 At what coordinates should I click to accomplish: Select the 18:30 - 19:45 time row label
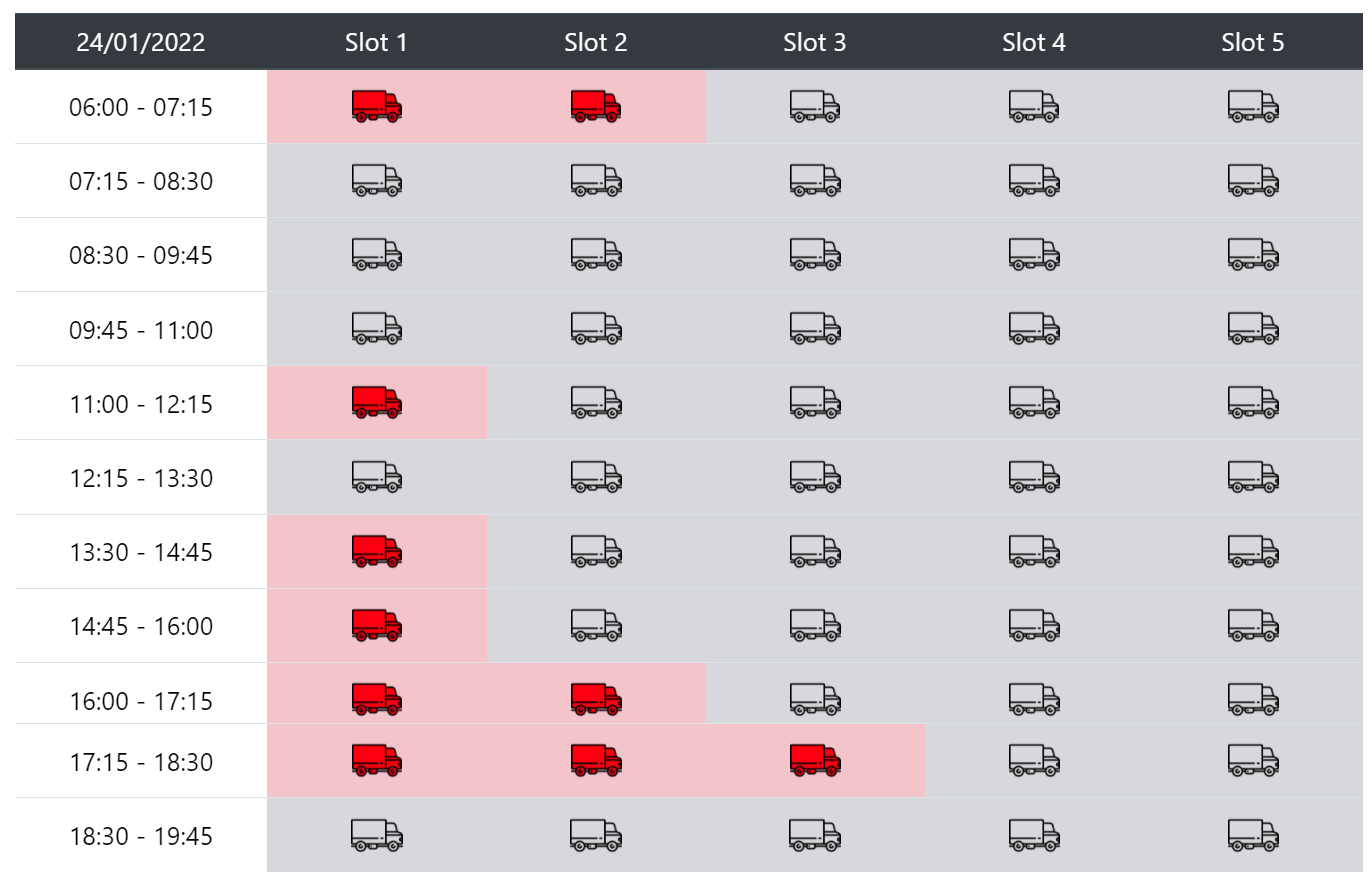[141, 836]
